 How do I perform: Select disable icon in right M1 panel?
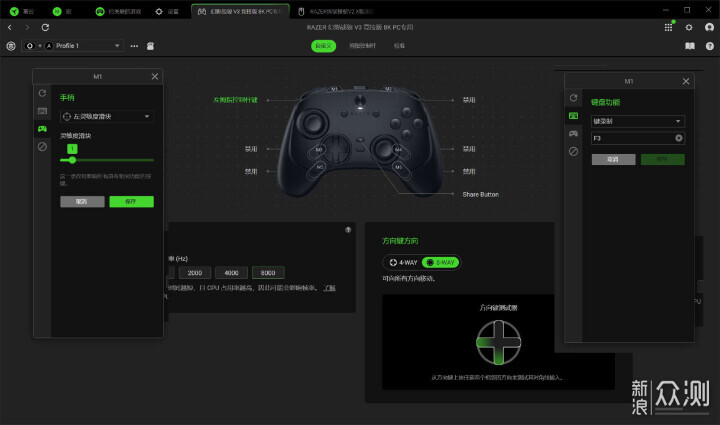point(574,151)
